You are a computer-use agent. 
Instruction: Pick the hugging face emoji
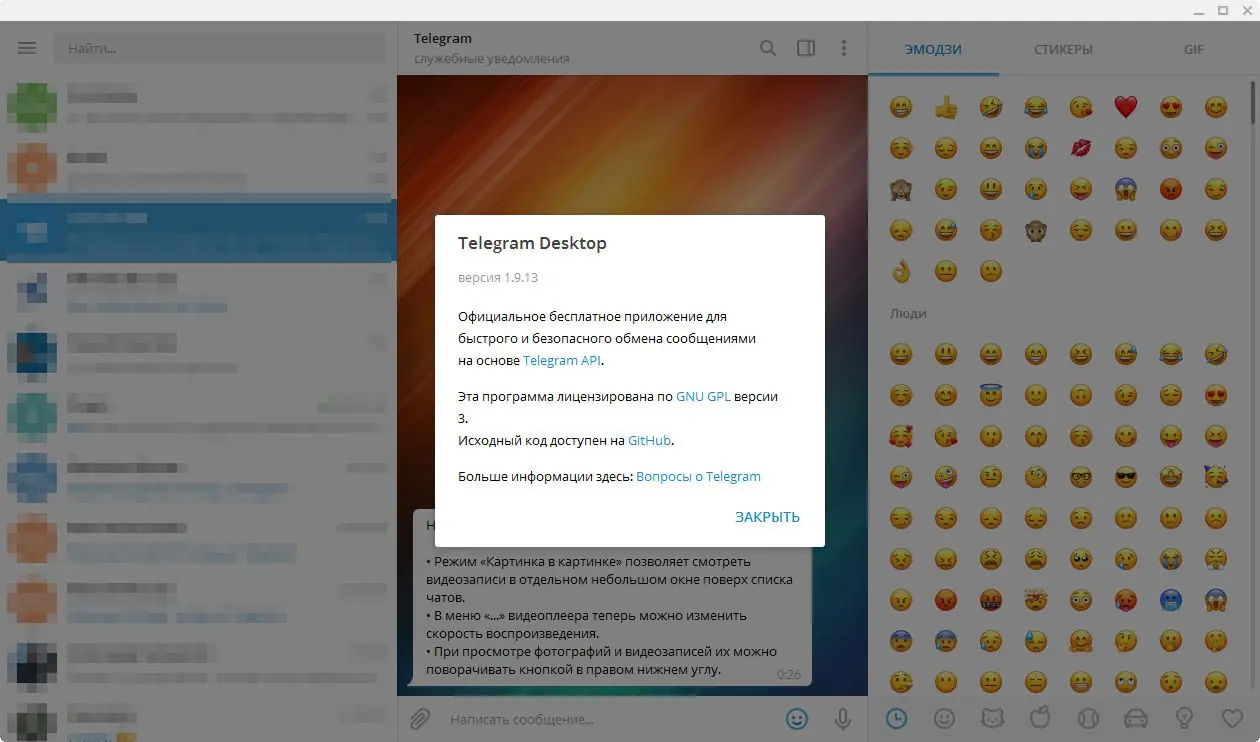point(1081,640)
